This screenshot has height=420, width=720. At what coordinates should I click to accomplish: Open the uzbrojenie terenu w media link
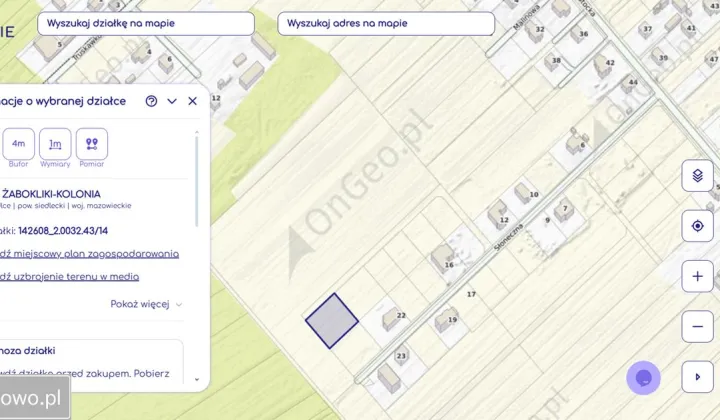(70, 277)
